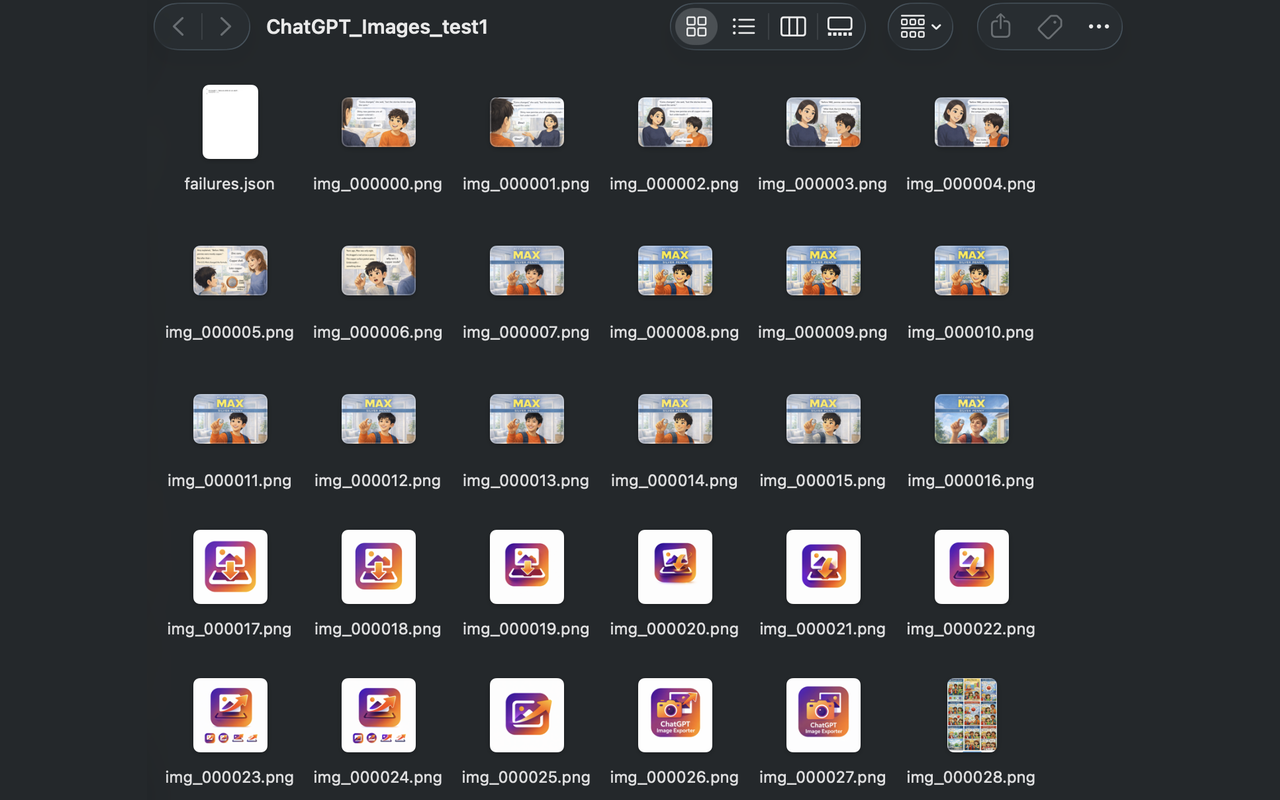Select thumbnail of img_000013.png
This screenshot has width=1280, height=800.
(x=527, y=419)
